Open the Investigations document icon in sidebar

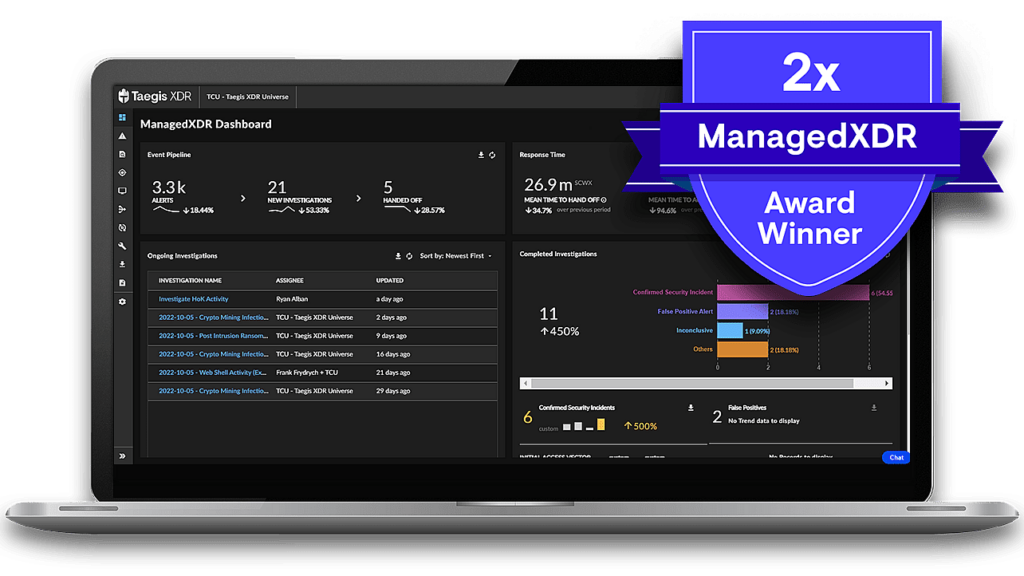[122, 154]
